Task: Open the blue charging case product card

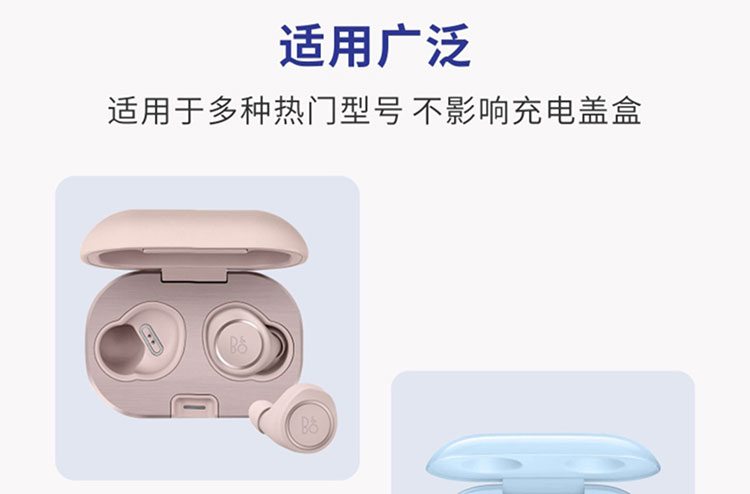Action: click(x=543, y=432)
